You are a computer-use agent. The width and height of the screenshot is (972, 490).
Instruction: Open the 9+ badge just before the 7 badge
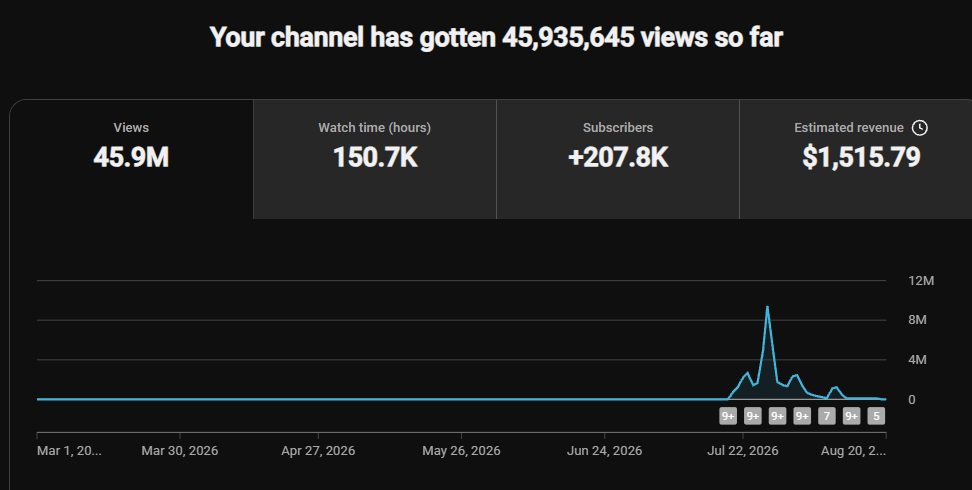pyautogui.click(x=802, y=416)
